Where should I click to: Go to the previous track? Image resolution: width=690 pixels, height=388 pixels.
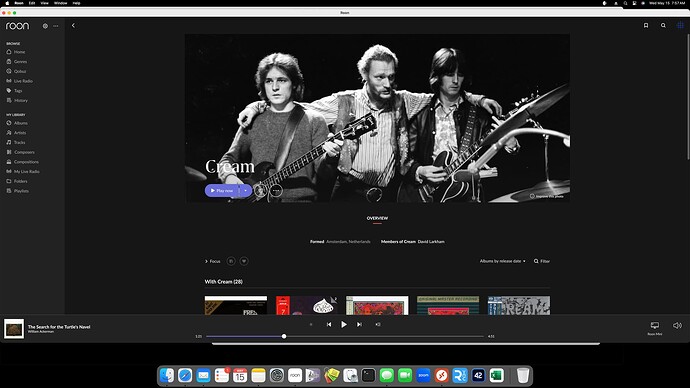pyautogui.click(x=329, y=324)
